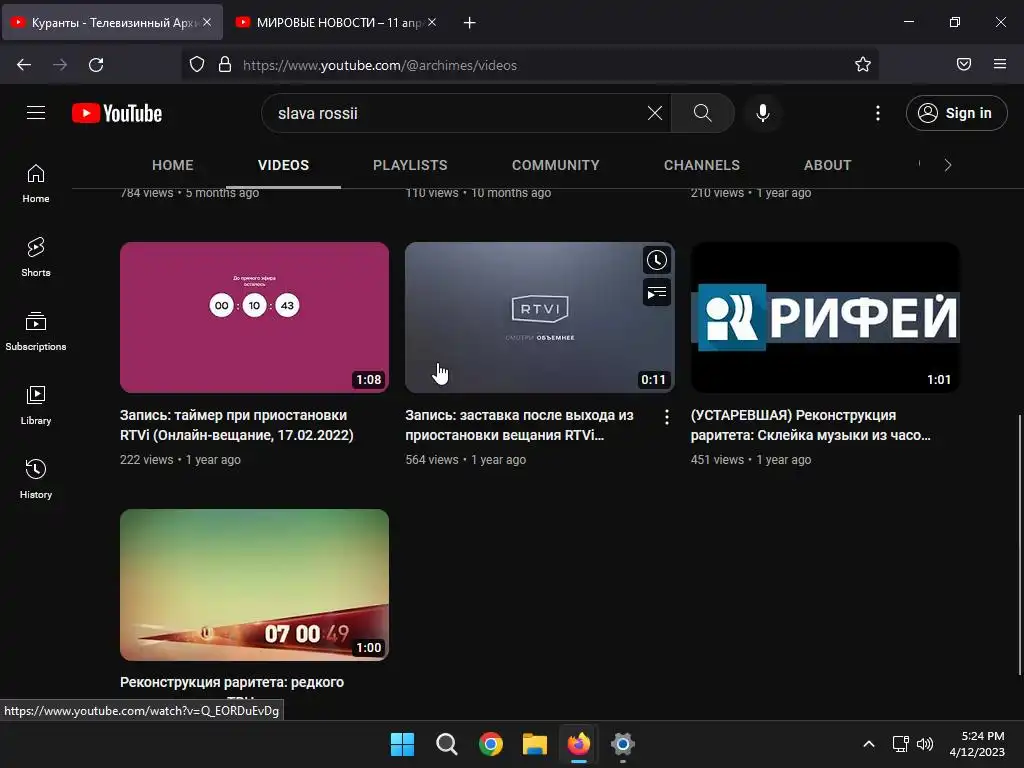Click the browser address bar URL
Image resolution: width=1024 pixels, height=768 pixels.
click(379, 65)
